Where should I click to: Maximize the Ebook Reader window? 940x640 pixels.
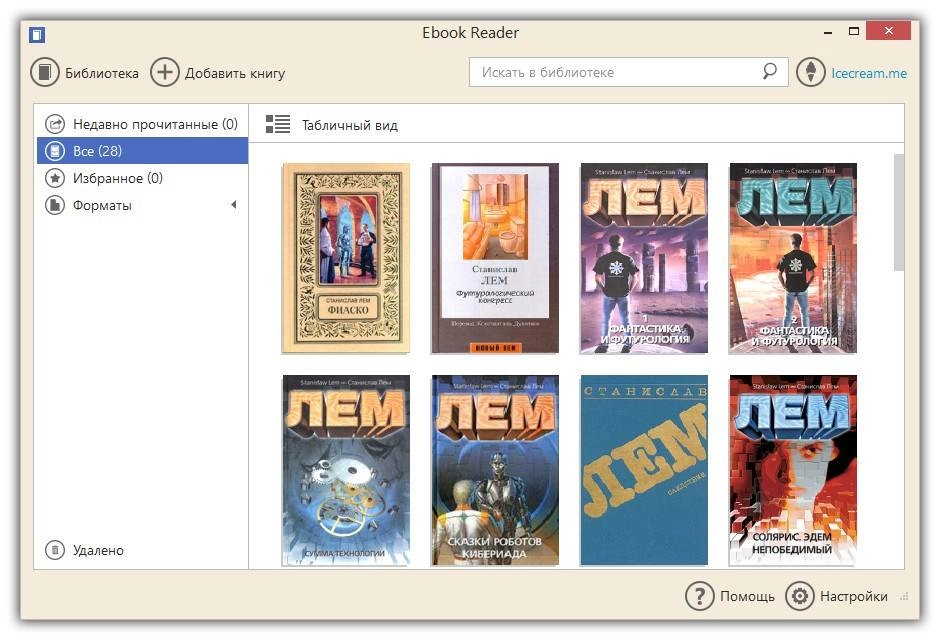coord(854,31)
